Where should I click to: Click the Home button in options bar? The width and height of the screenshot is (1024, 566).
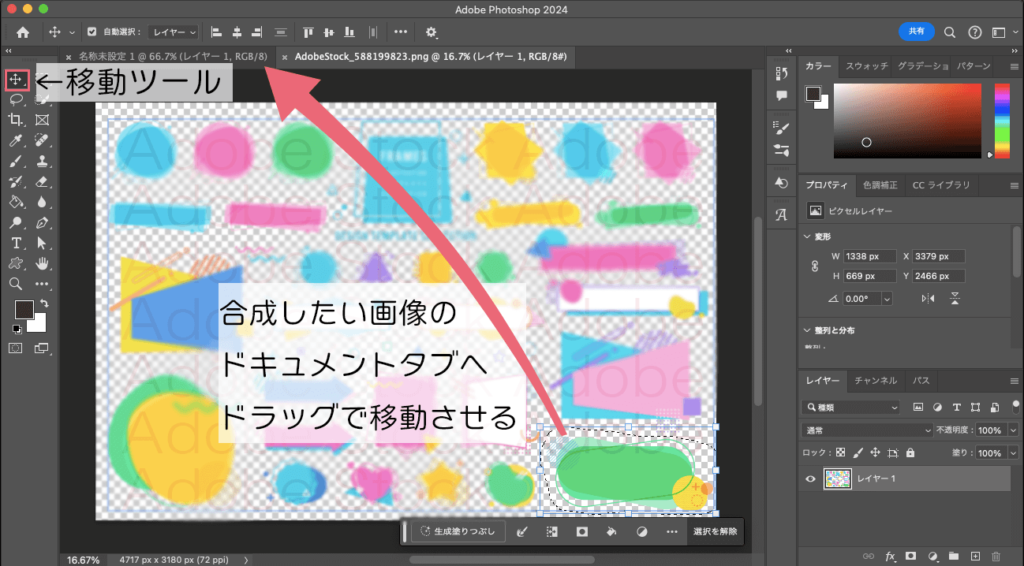click(23, 32)
